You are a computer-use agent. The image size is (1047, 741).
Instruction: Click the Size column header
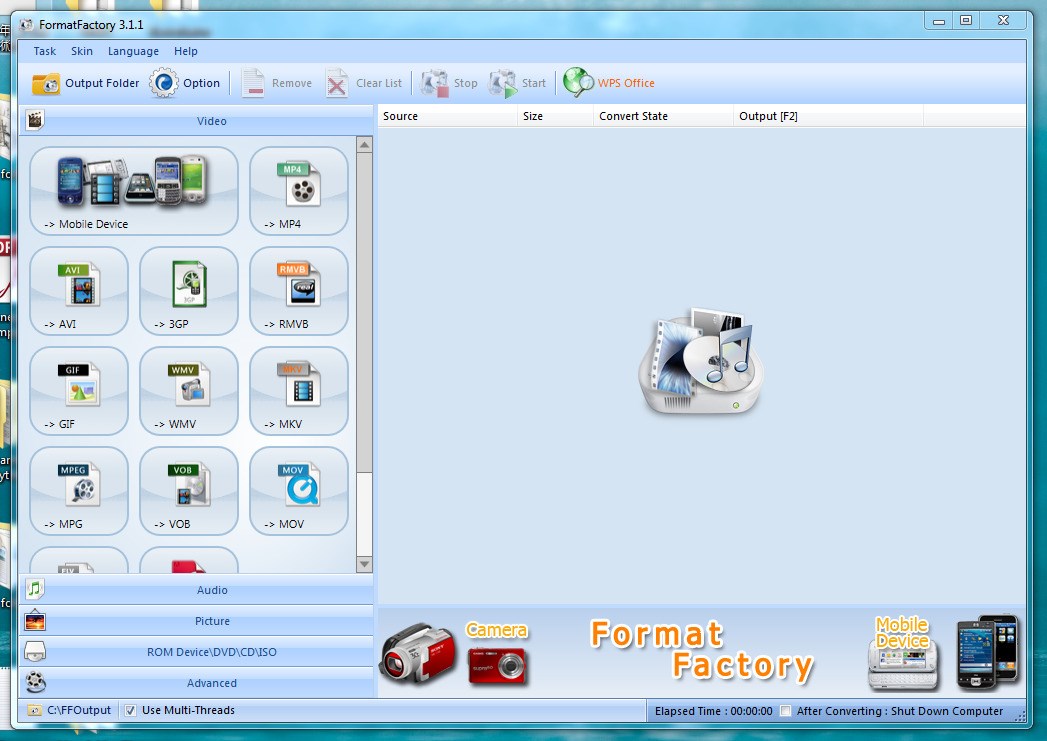click(x=556, y=116)
